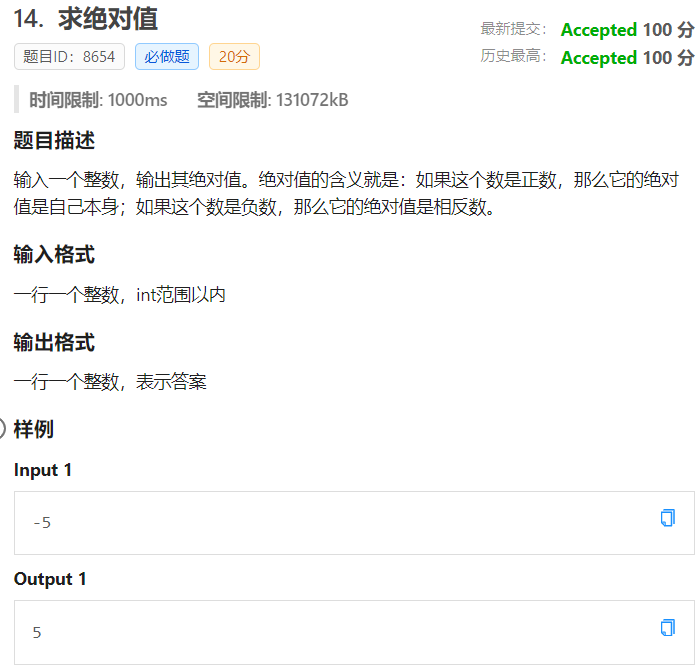Click the 样例 heading
The image size is (699, 667).
34,429
